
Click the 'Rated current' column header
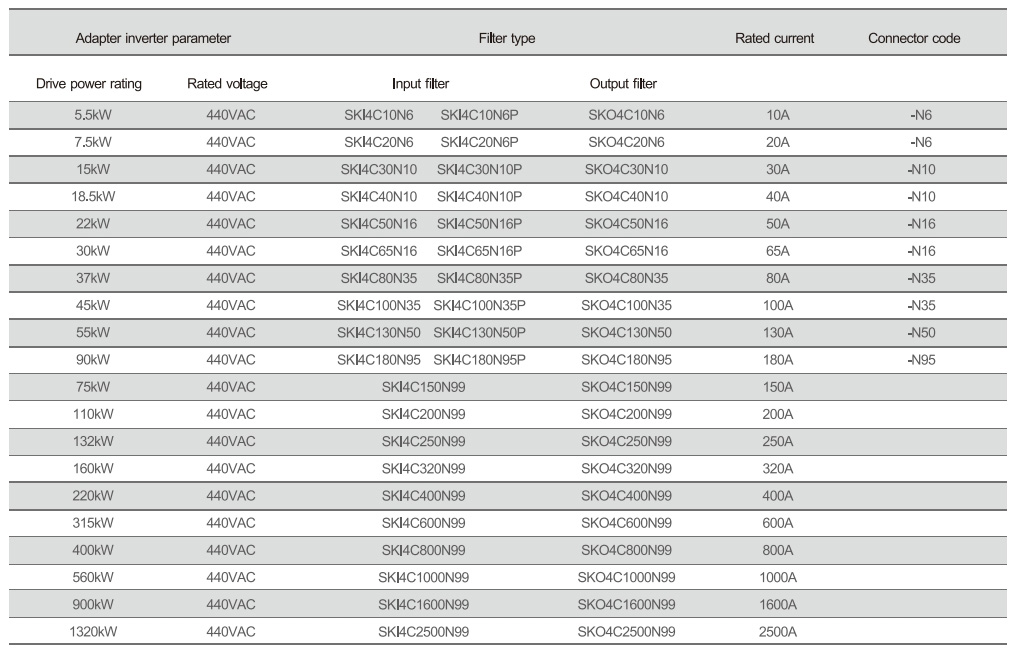775,38
